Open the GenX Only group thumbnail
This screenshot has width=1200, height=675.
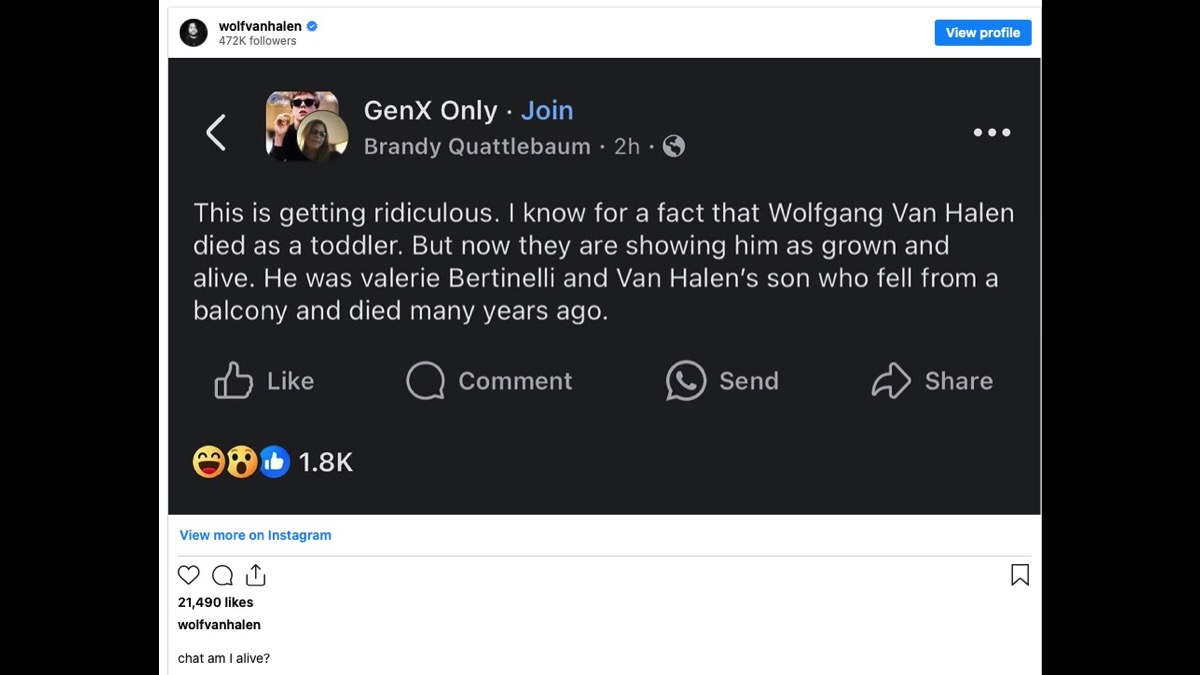point(306,127)
